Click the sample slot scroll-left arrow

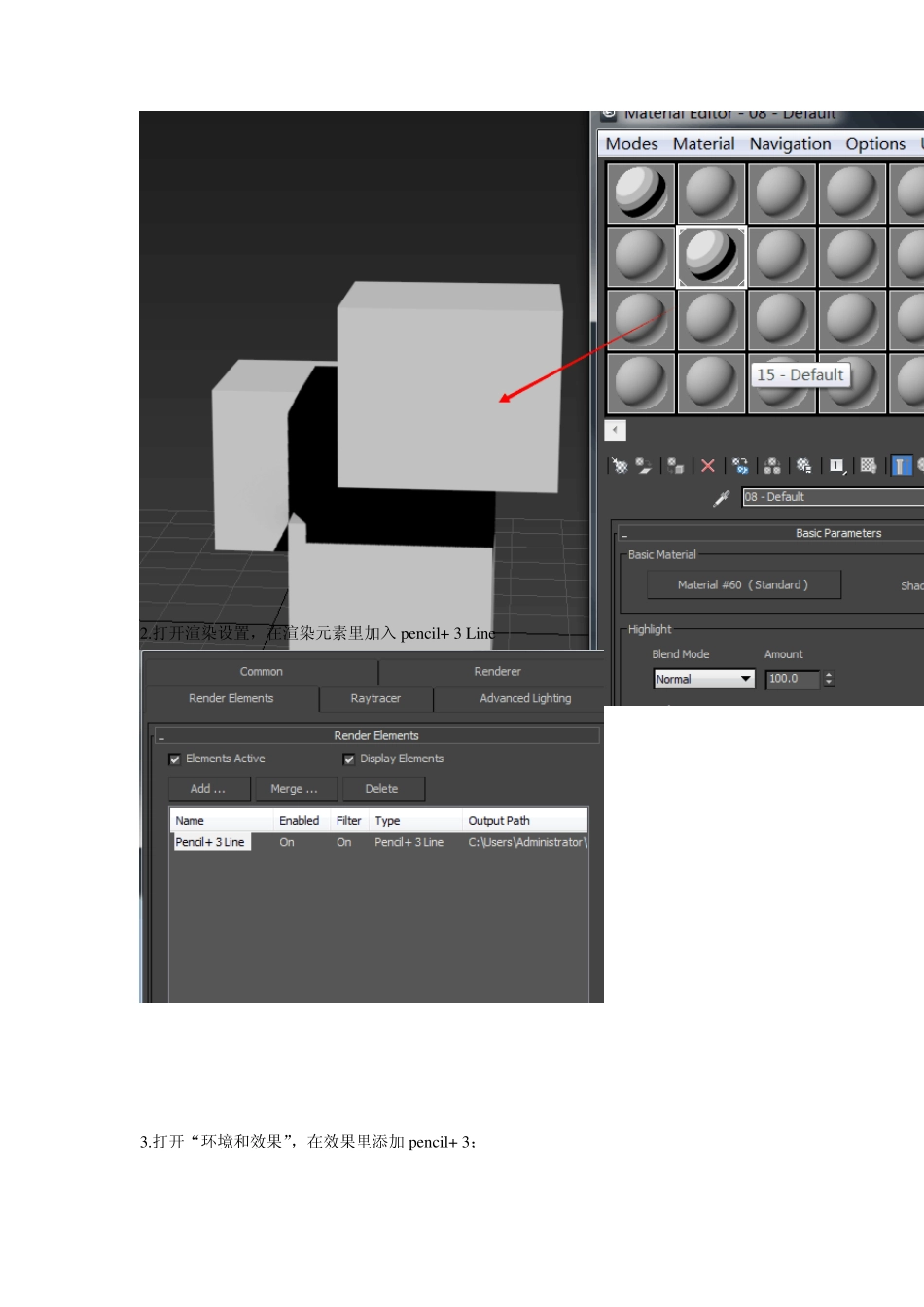[x=615, y=430]
